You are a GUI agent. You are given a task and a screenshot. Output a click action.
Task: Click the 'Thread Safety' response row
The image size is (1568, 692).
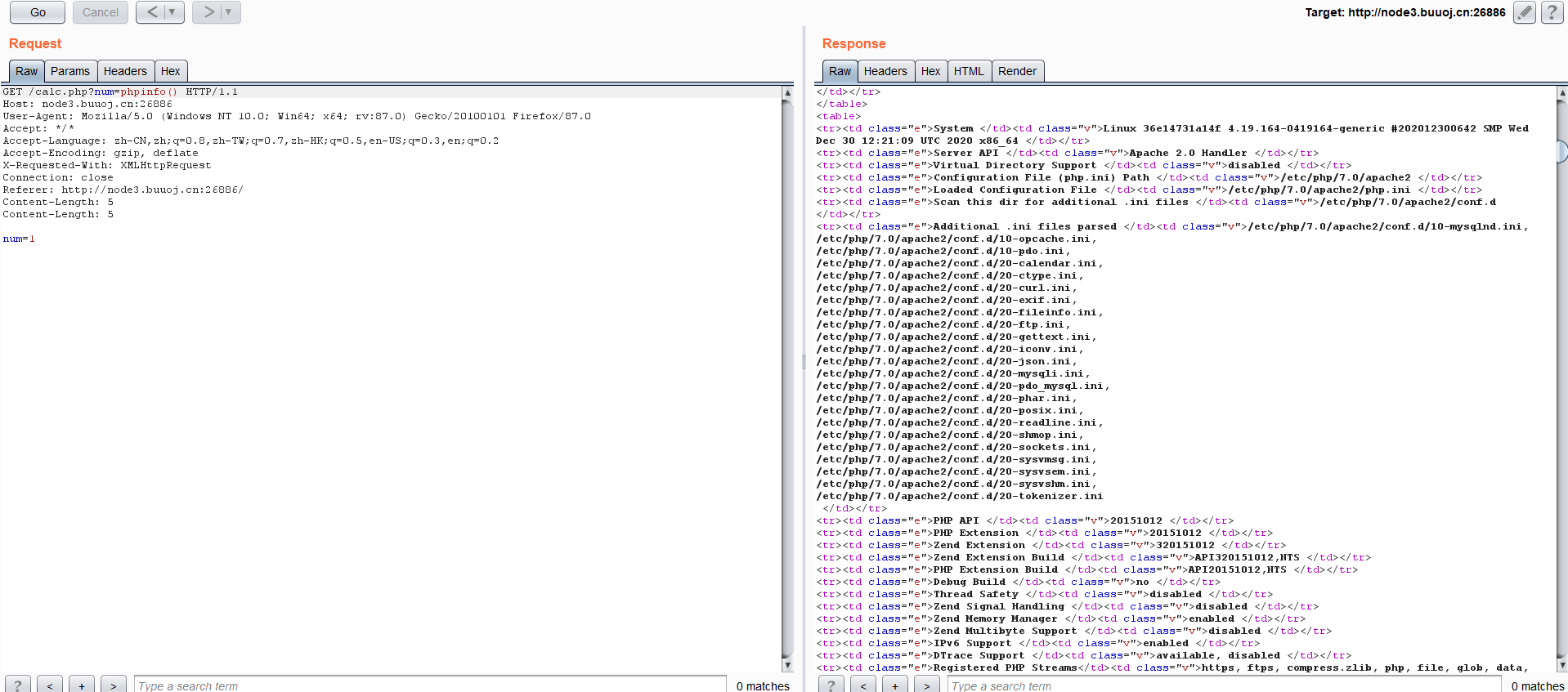tap(1045, 594)
